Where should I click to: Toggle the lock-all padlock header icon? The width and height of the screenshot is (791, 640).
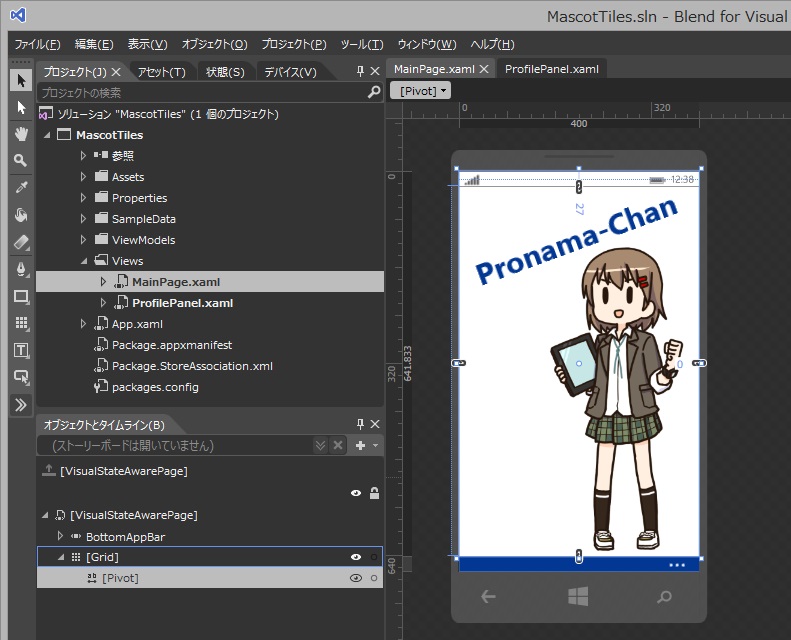(x=374, y=493)
